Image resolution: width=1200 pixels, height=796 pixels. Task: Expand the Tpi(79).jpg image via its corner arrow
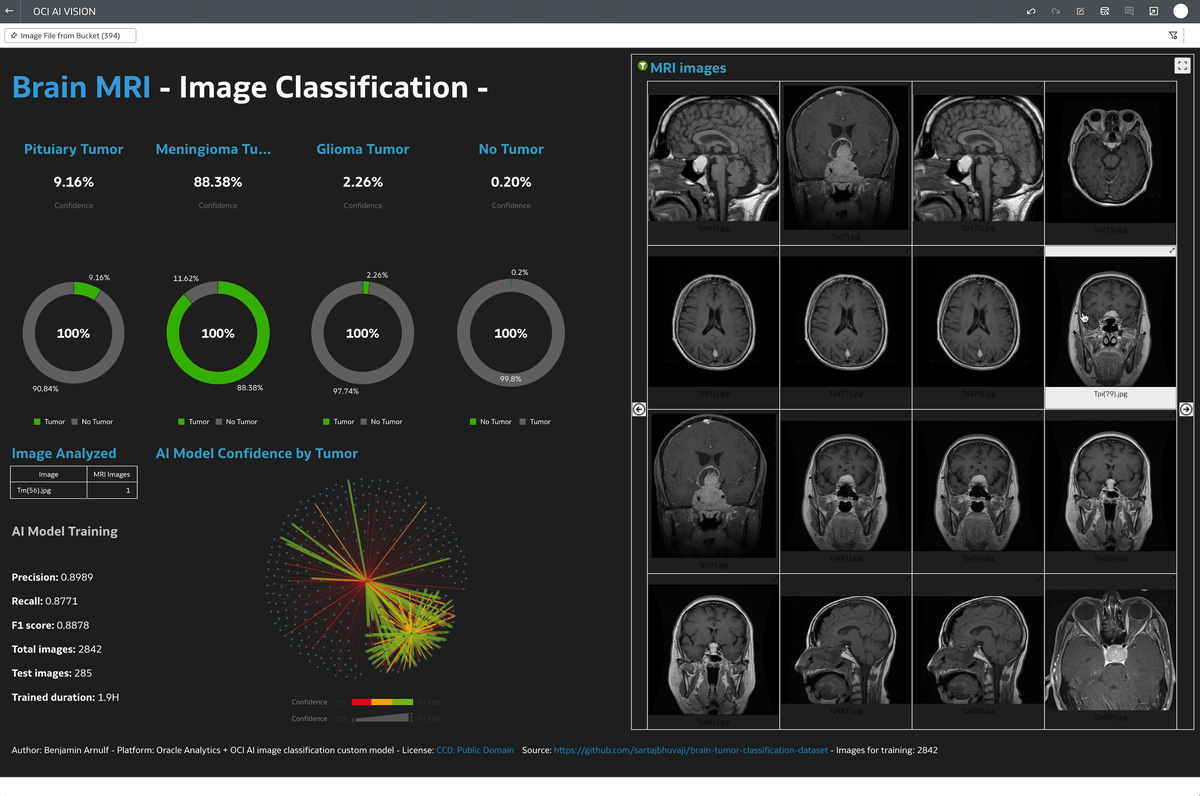(1170, 252)
